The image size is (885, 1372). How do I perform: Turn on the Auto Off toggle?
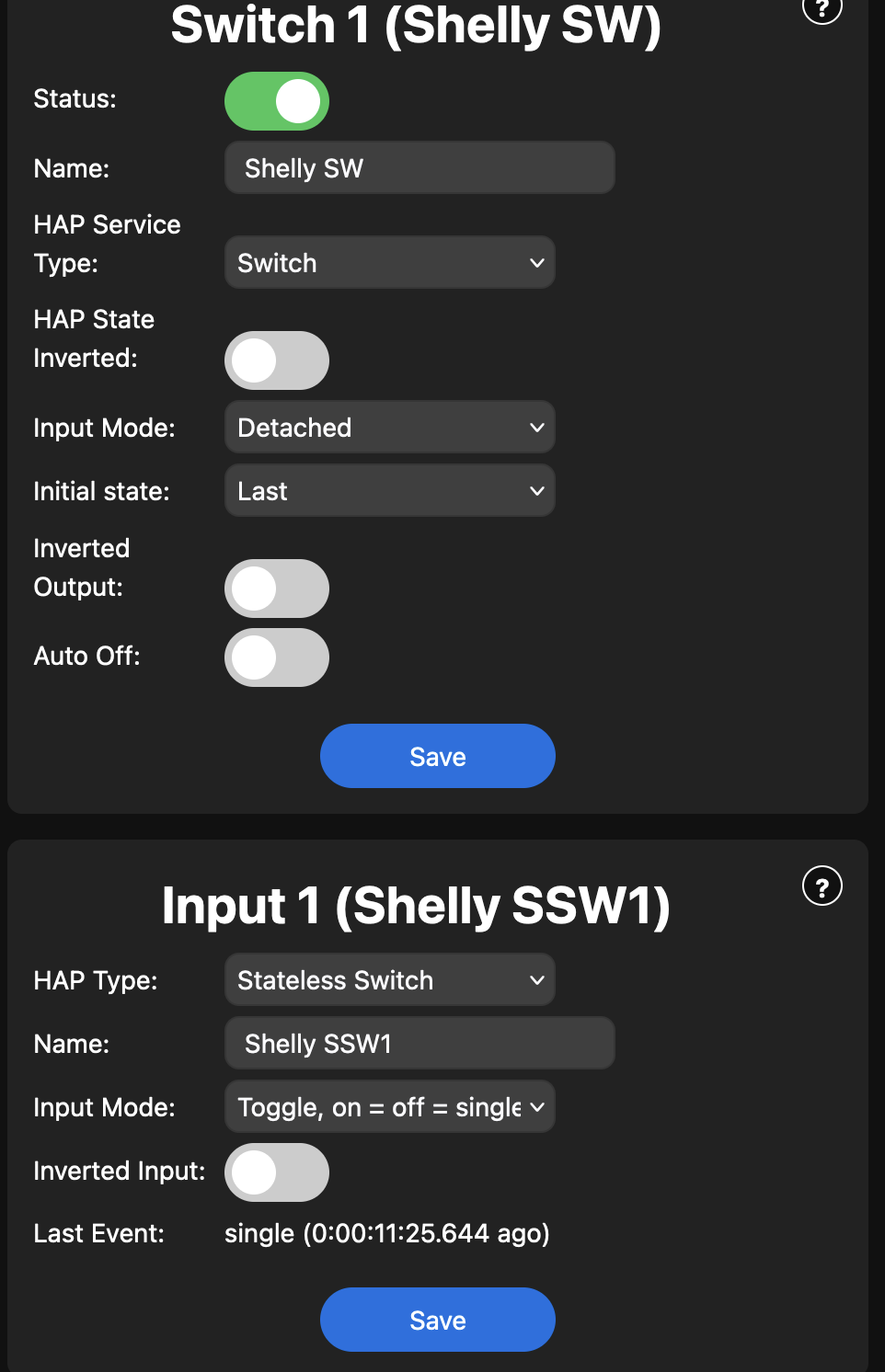click(x=277, y=657)
